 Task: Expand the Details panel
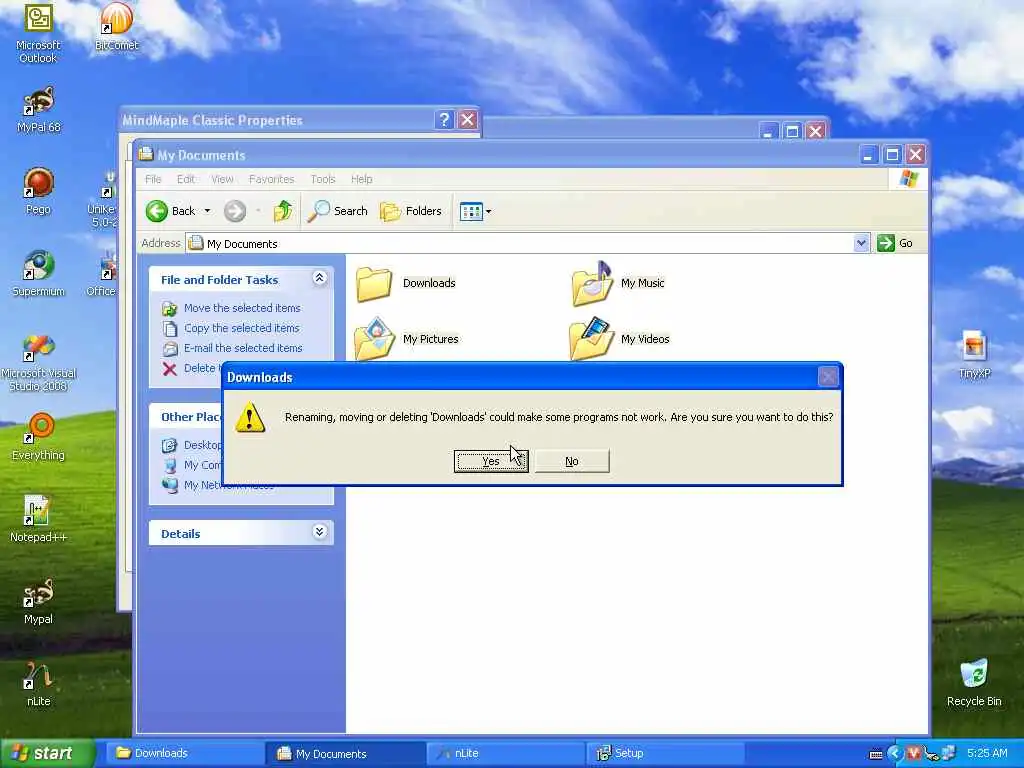tap(319, 532)
